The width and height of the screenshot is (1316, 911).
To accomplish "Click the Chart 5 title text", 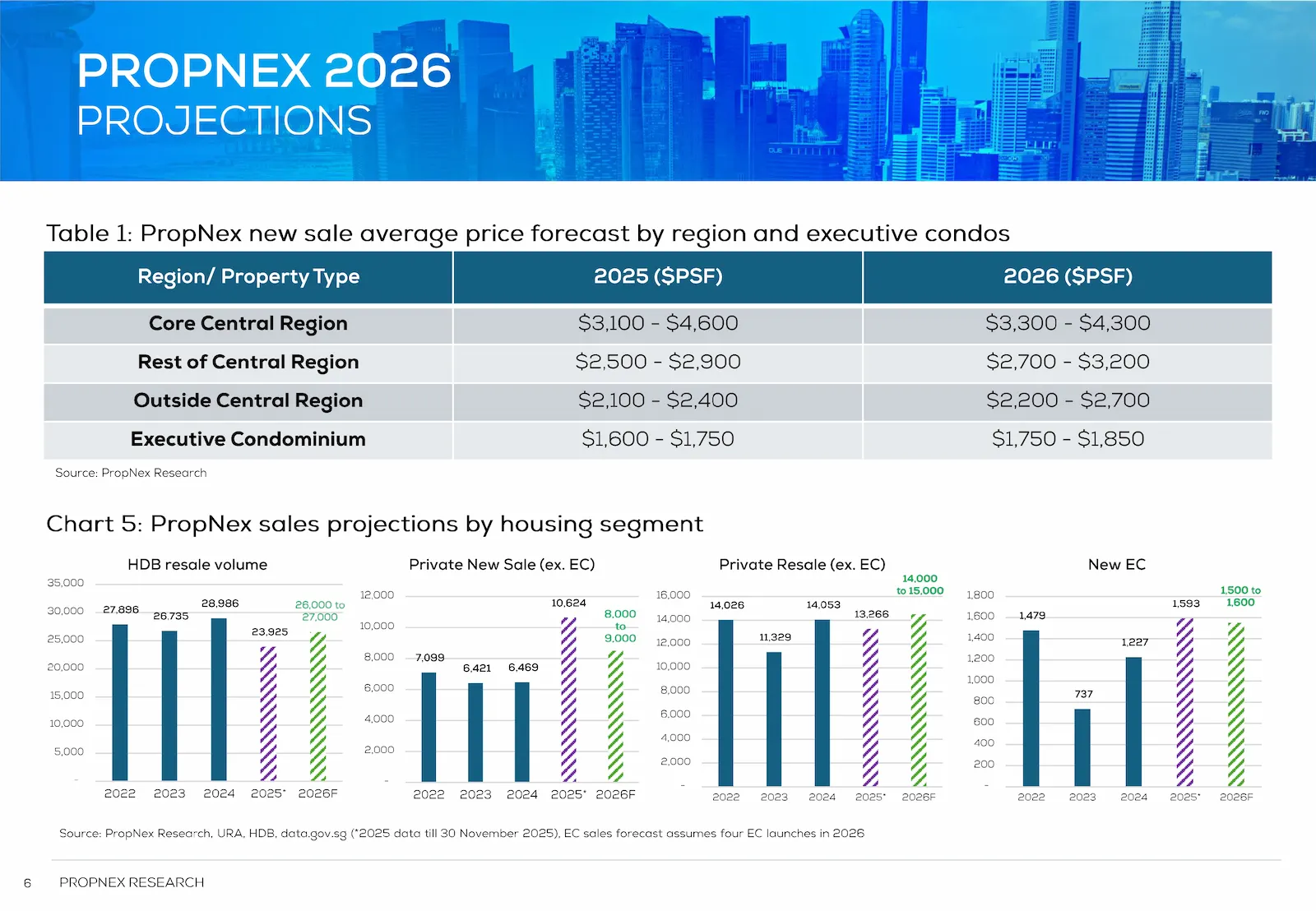I will [375, 525].
